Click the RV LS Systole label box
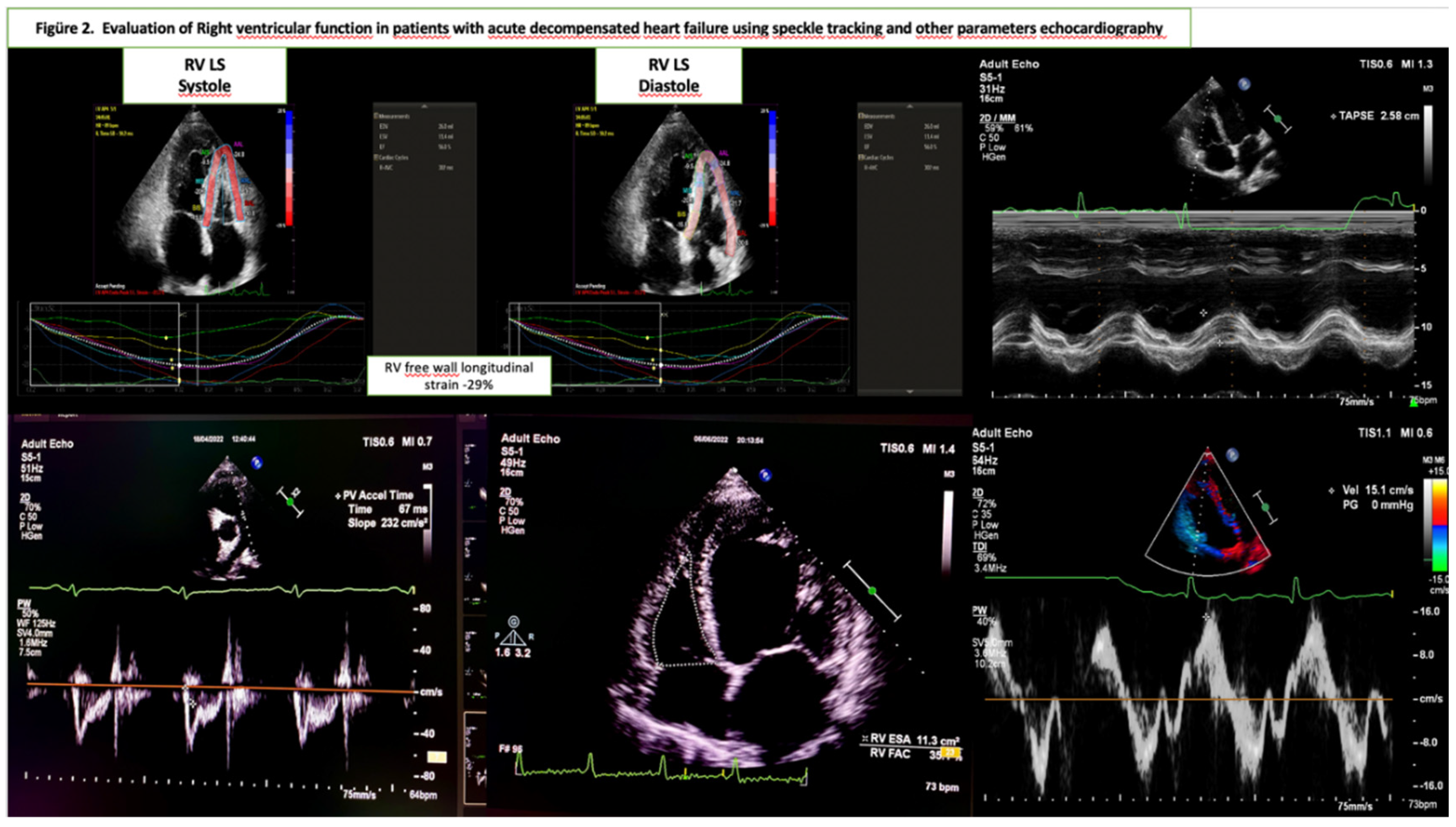 pos(205,76)
